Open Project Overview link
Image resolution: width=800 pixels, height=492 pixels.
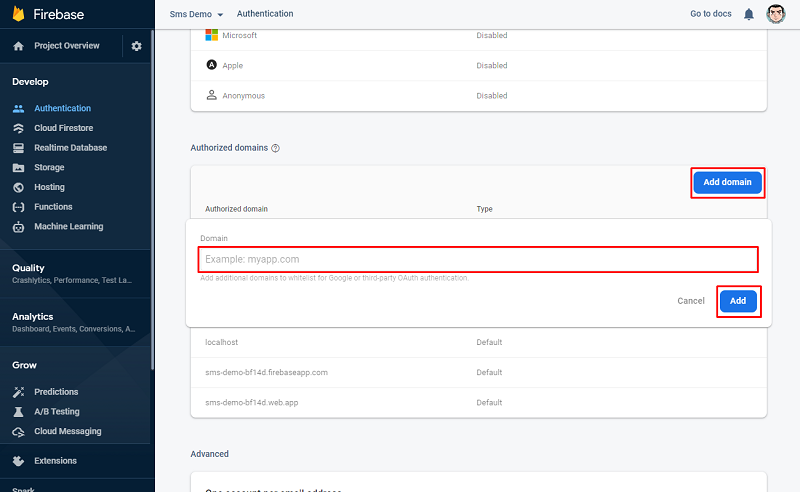[x=67, y=46]
